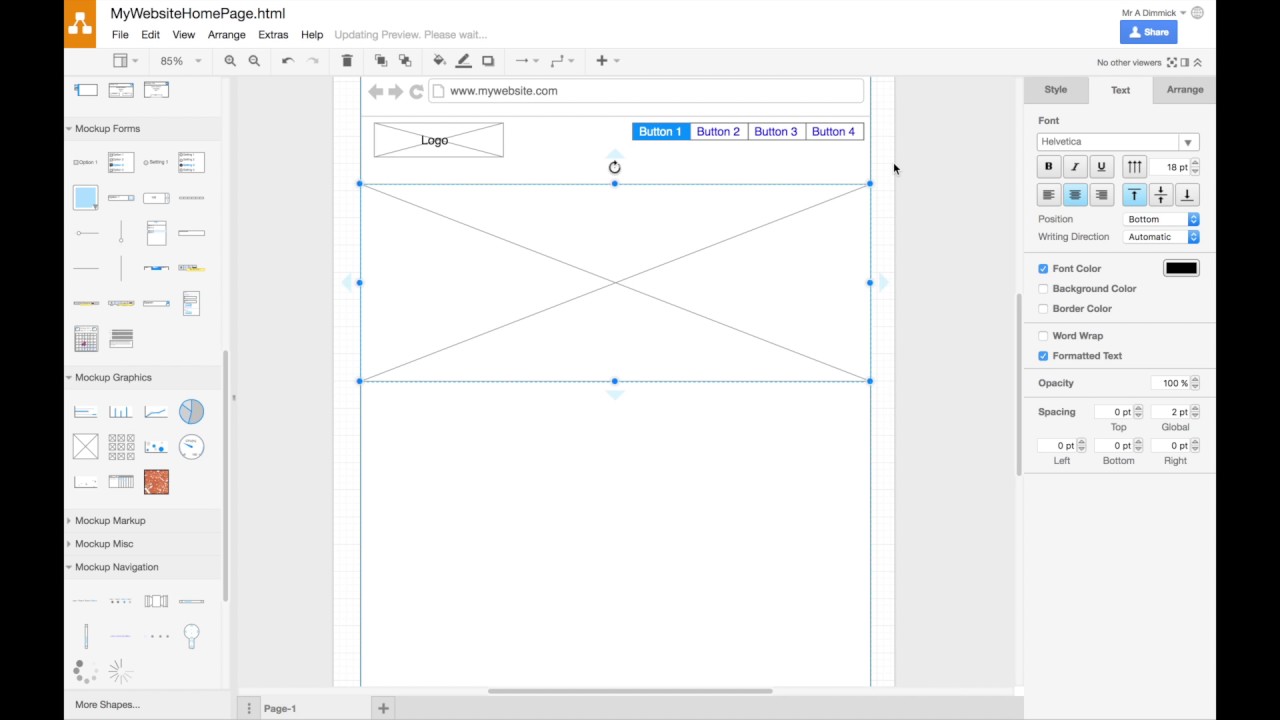This screenshot has width=1280, height=720.
Task: Click the blue Share button
Action: click(x=1147, y=32)
